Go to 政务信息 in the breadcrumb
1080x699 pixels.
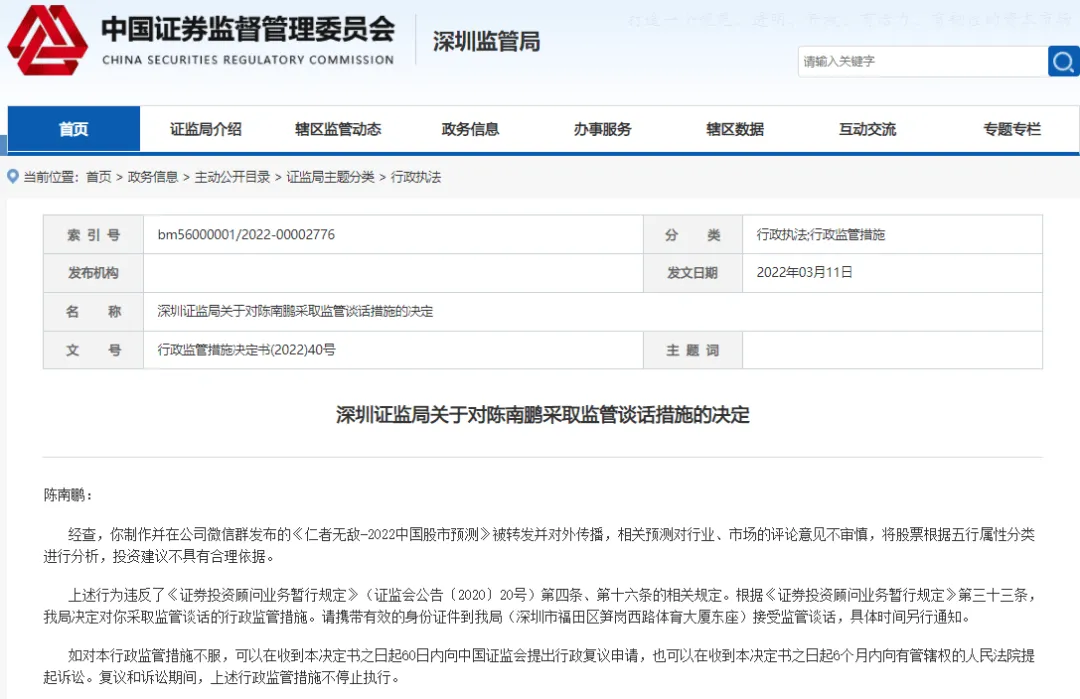pos(153,177)
